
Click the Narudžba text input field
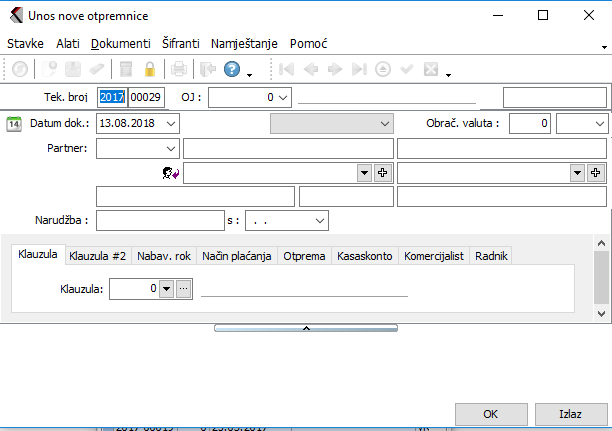tap(160, 220)
